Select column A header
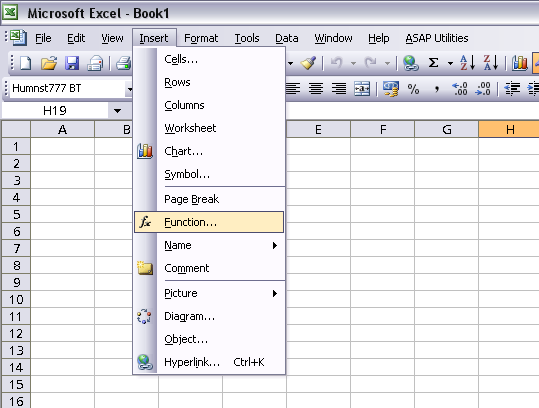 pos(63,130)
